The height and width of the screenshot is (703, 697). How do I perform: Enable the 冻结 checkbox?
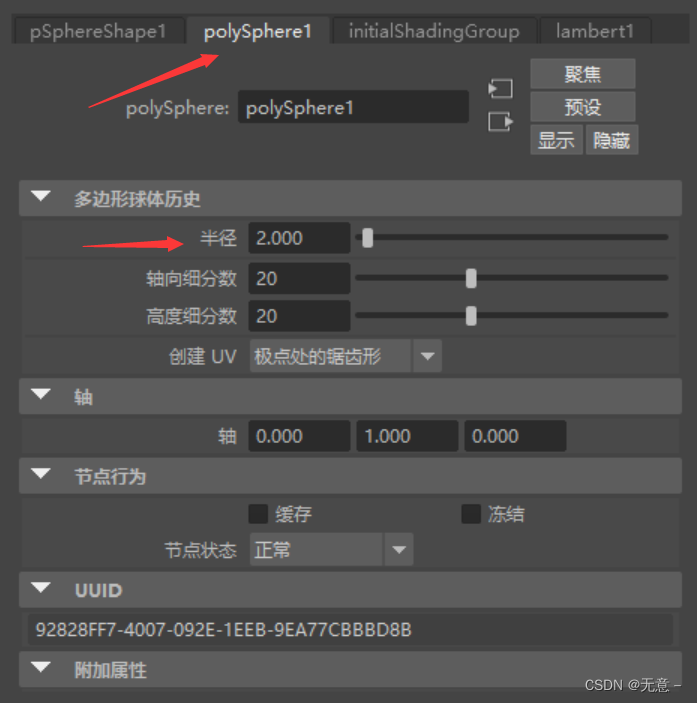coord(471,514)
